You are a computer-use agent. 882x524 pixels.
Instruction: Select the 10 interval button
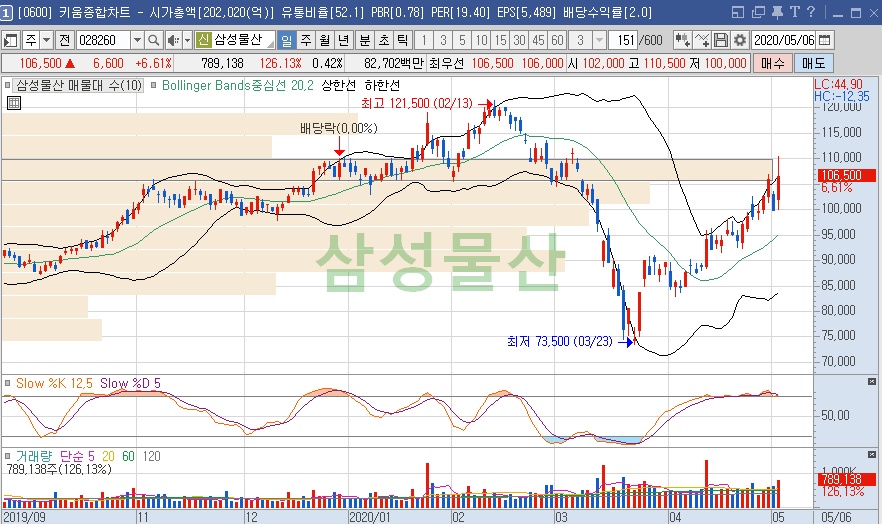[x=481, y=40]
